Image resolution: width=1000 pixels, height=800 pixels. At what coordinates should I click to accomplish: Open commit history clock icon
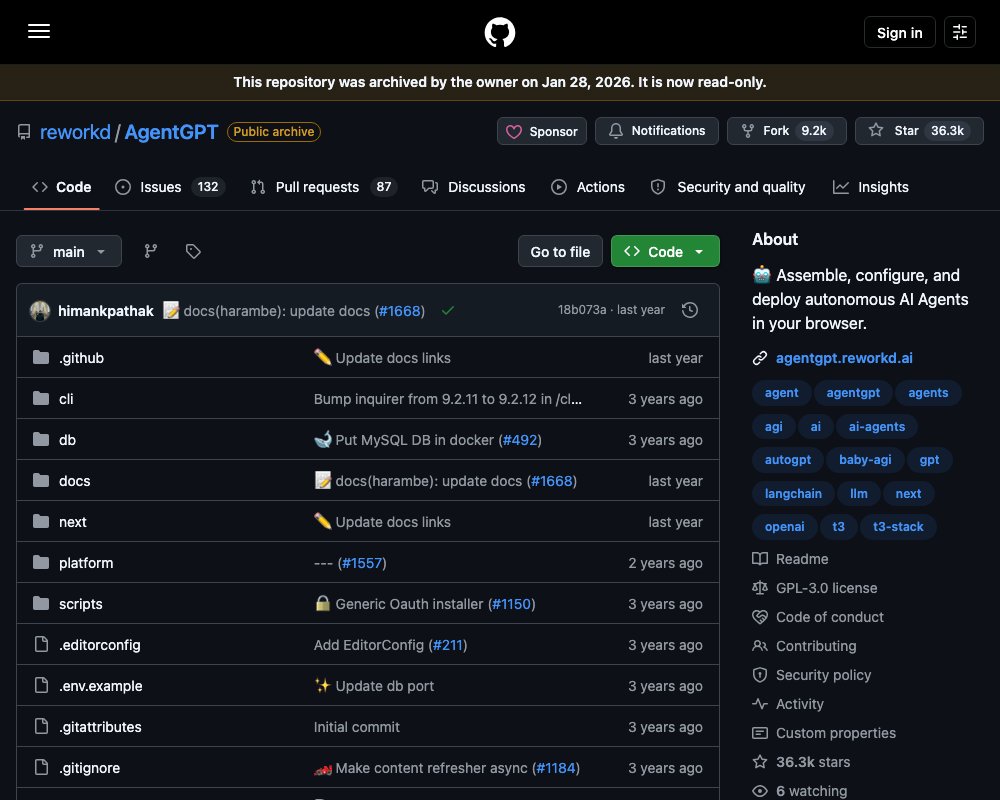(x=689, y=311)
